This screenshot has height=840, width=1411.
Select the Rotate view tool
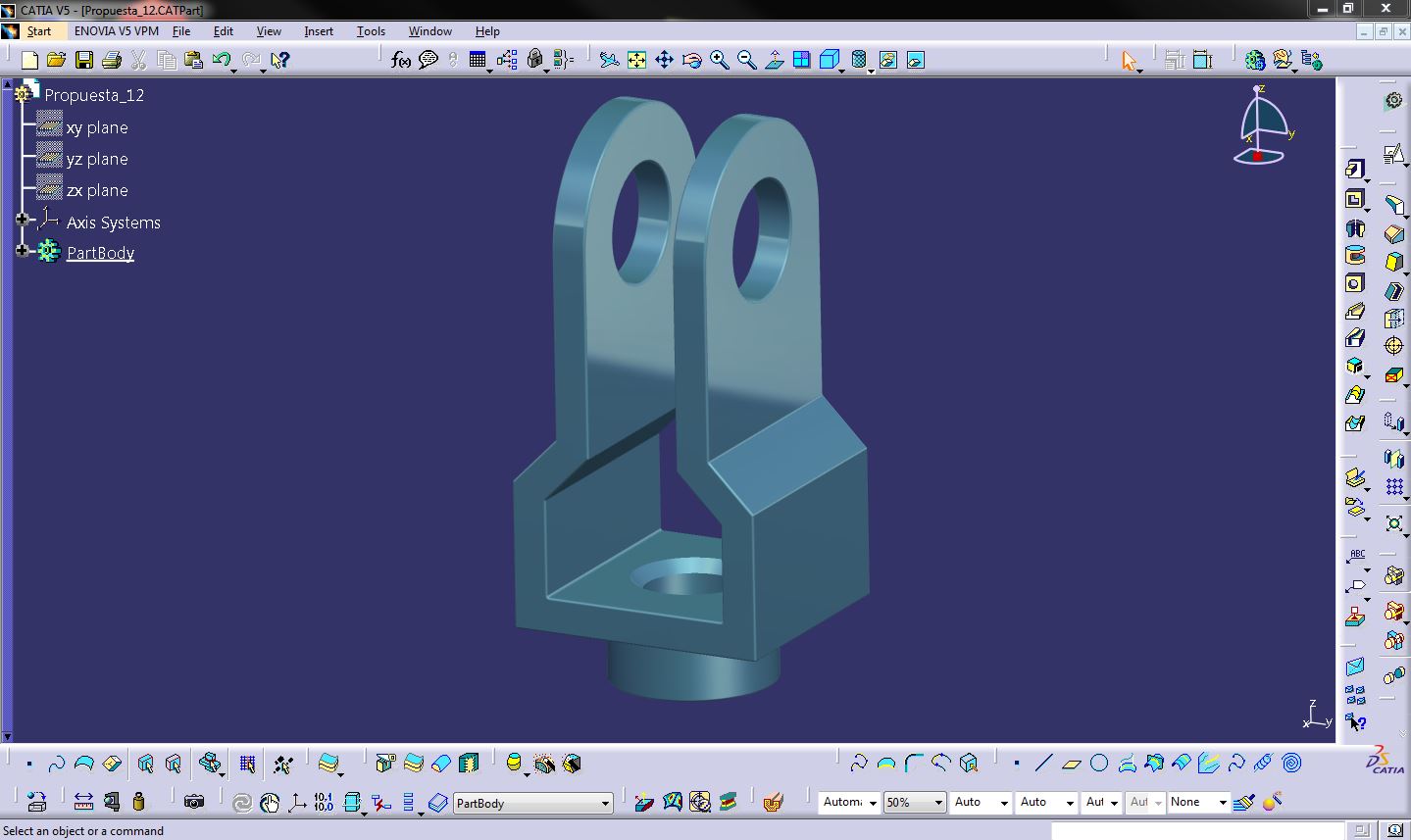click(x=691, y=60)
